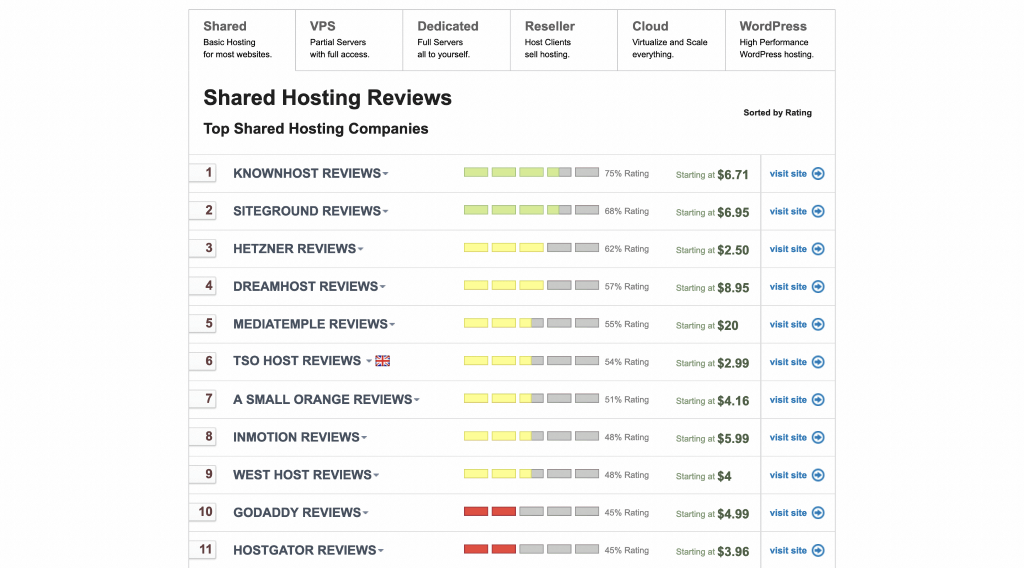Select the WordPress hosting tab
Viewport: 1024px width, 568px height.
(779, 40)
